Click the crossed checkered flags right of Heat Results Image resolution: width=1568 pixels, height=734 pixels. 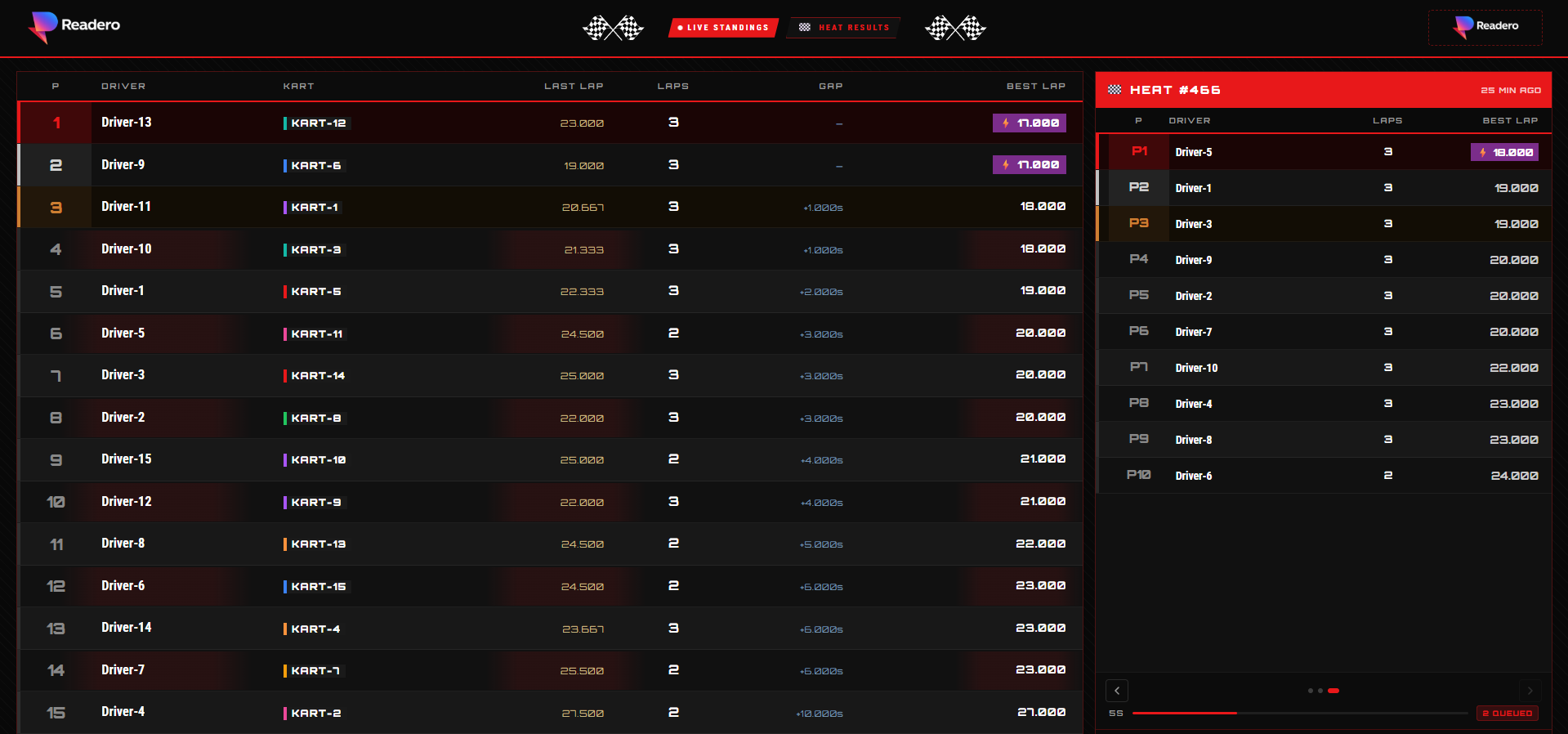coord(955,28)
